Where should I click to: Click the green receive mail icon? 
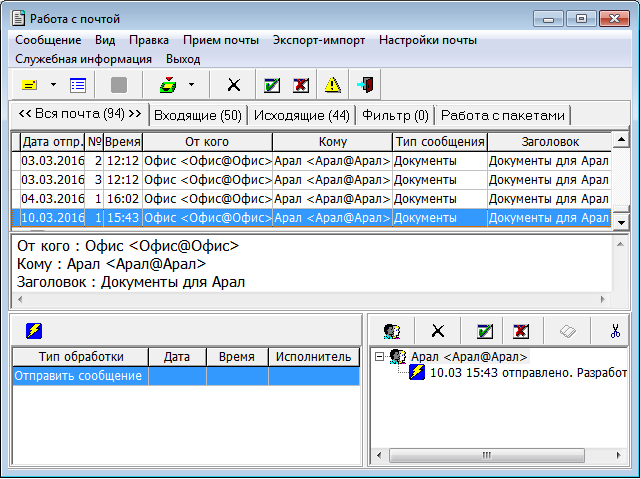click(x=168, y=85)
